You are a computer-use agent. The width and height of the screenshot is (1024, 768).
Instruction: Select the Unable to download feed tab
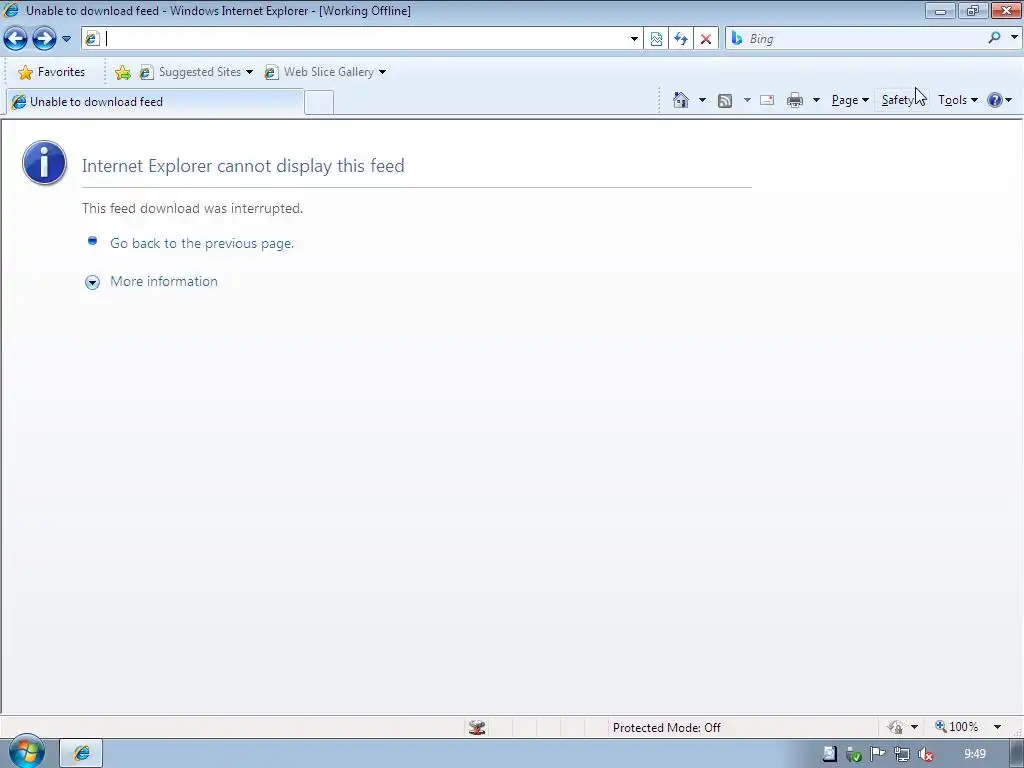click(155, 102)
